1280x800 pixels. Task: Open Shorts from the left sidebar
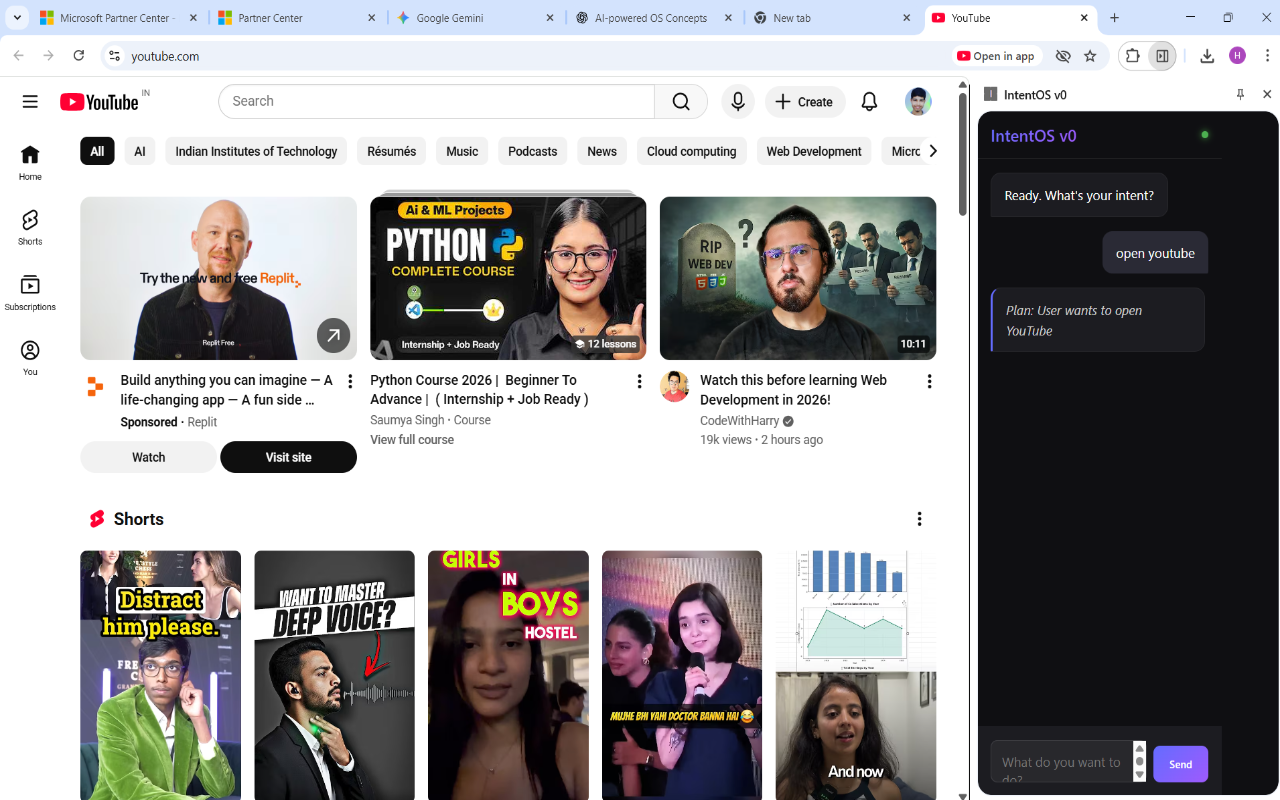tap(30, 227)
